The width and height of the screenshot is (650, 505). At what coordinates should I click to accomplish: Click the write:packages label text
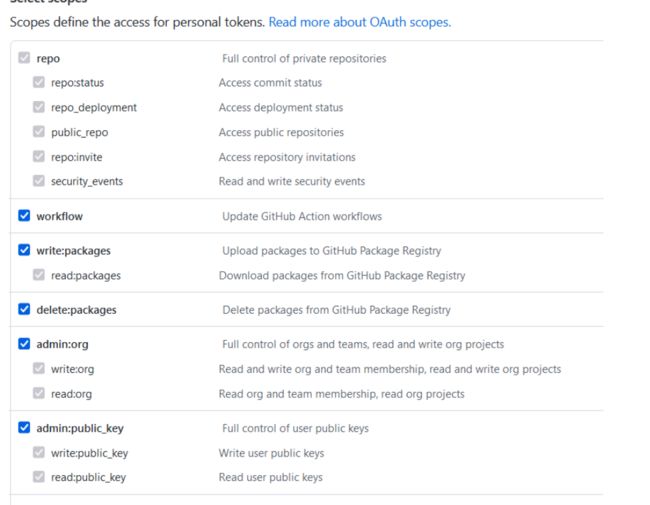point(73,251)
